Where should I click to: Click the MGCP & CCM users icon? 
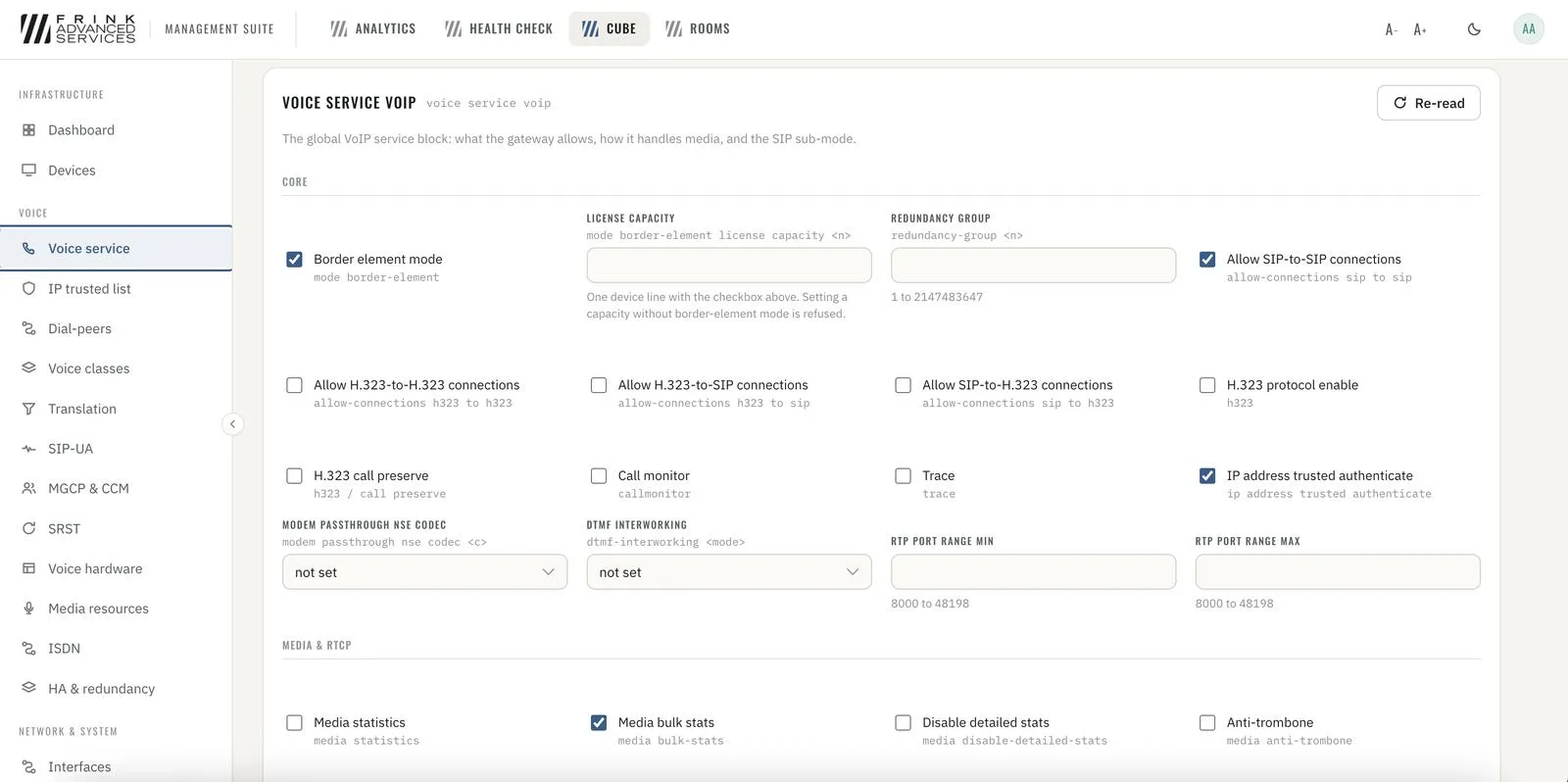tap(28, 488)
